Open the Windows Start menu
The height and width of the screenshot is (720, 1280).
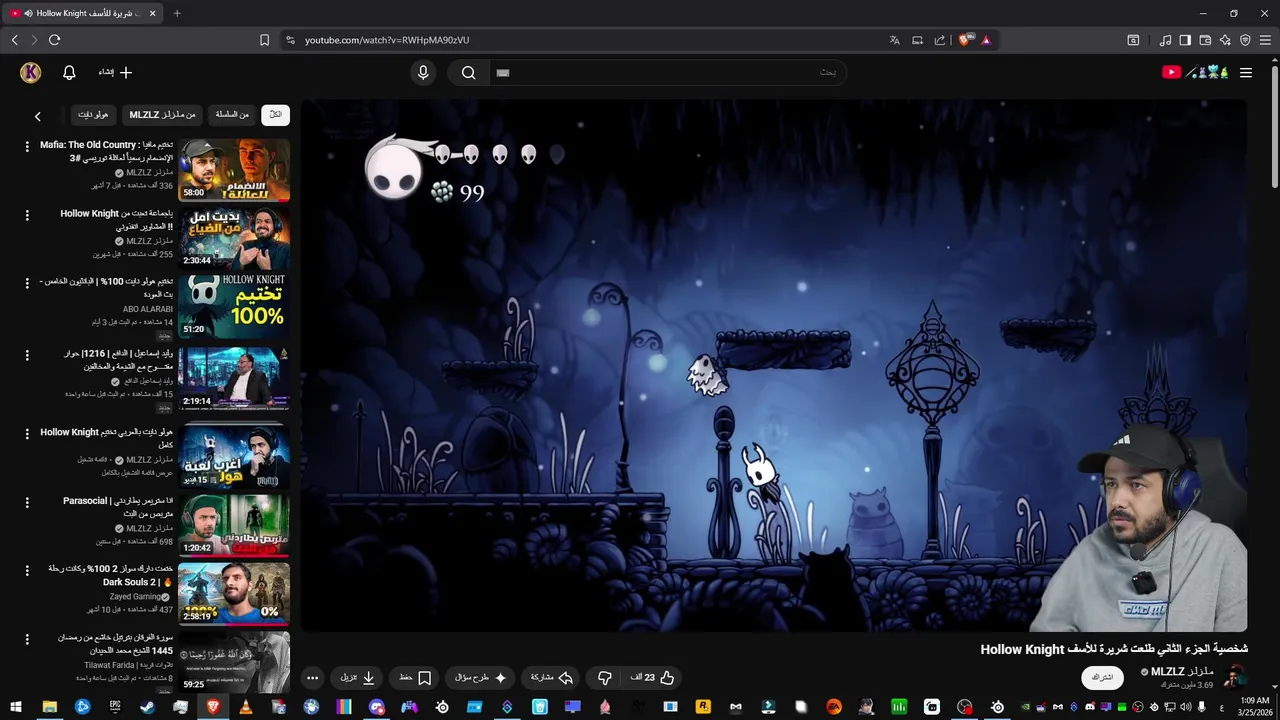click(16, 706)
